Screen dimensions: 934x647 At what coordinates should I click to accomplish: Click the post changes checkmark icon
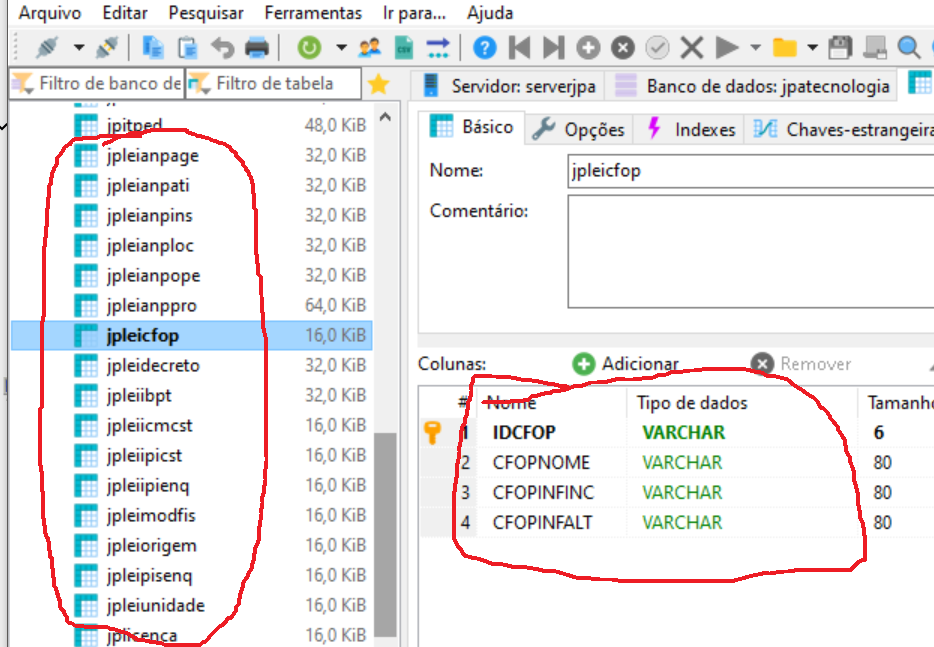point(658,47)
